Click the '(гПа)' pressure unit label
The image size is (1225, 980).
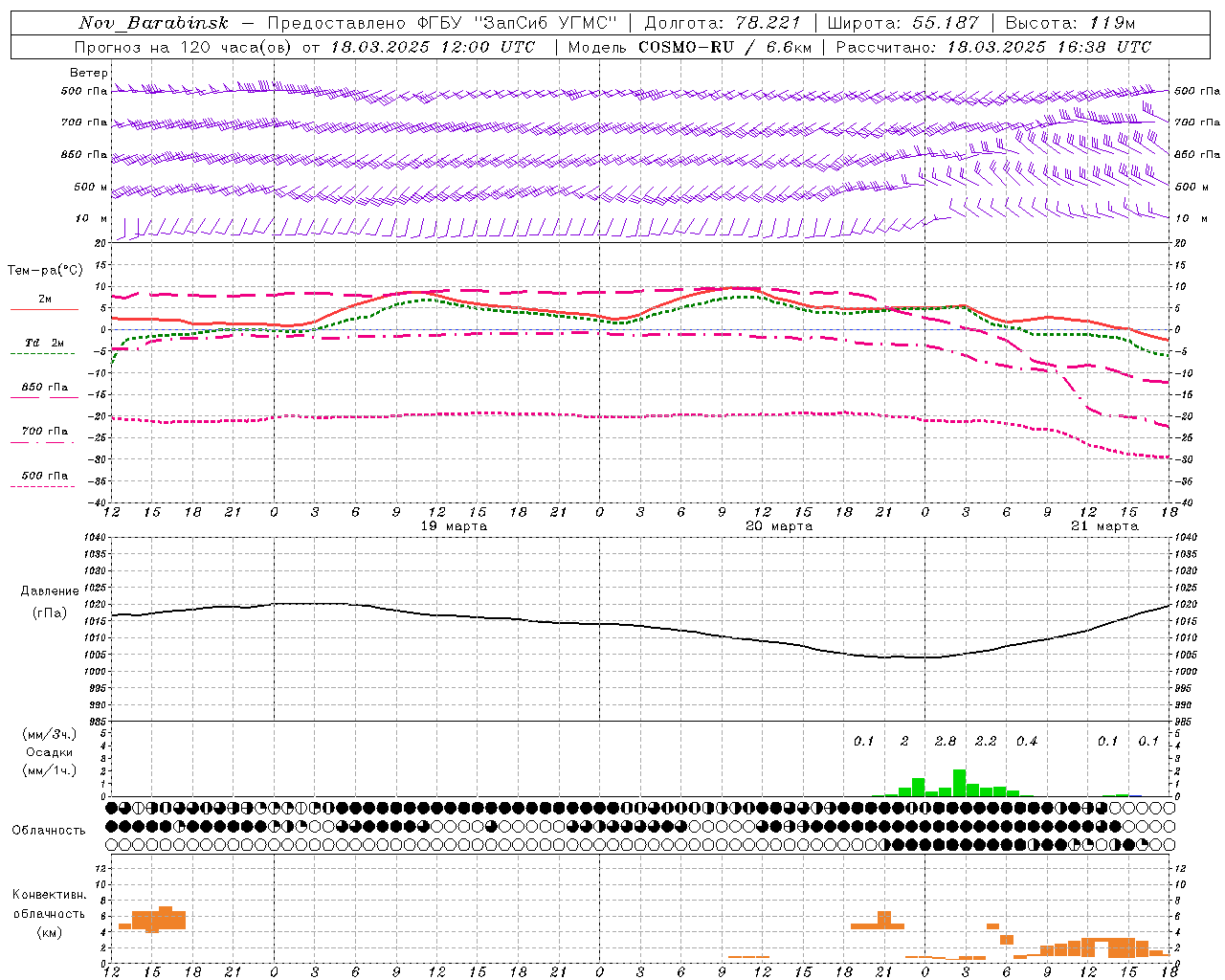point(50,613)
